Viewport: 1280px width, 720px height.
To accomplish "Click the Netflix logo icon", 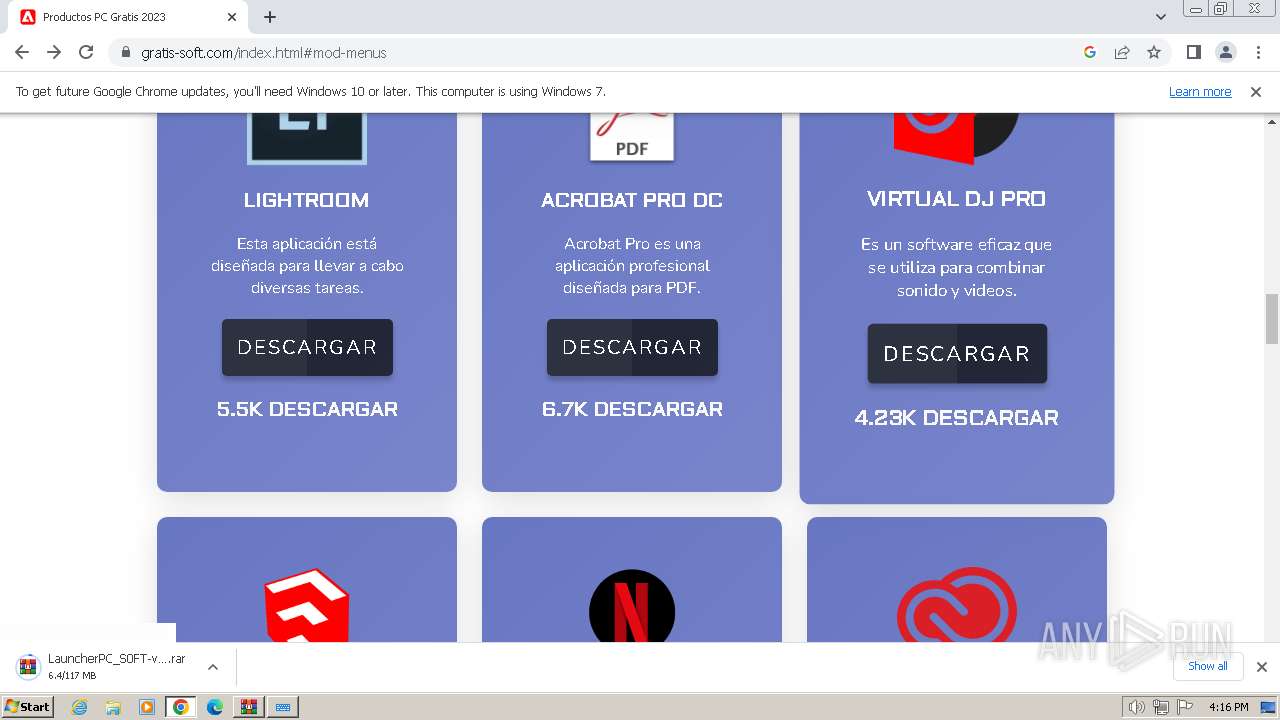I will point(632,606).
